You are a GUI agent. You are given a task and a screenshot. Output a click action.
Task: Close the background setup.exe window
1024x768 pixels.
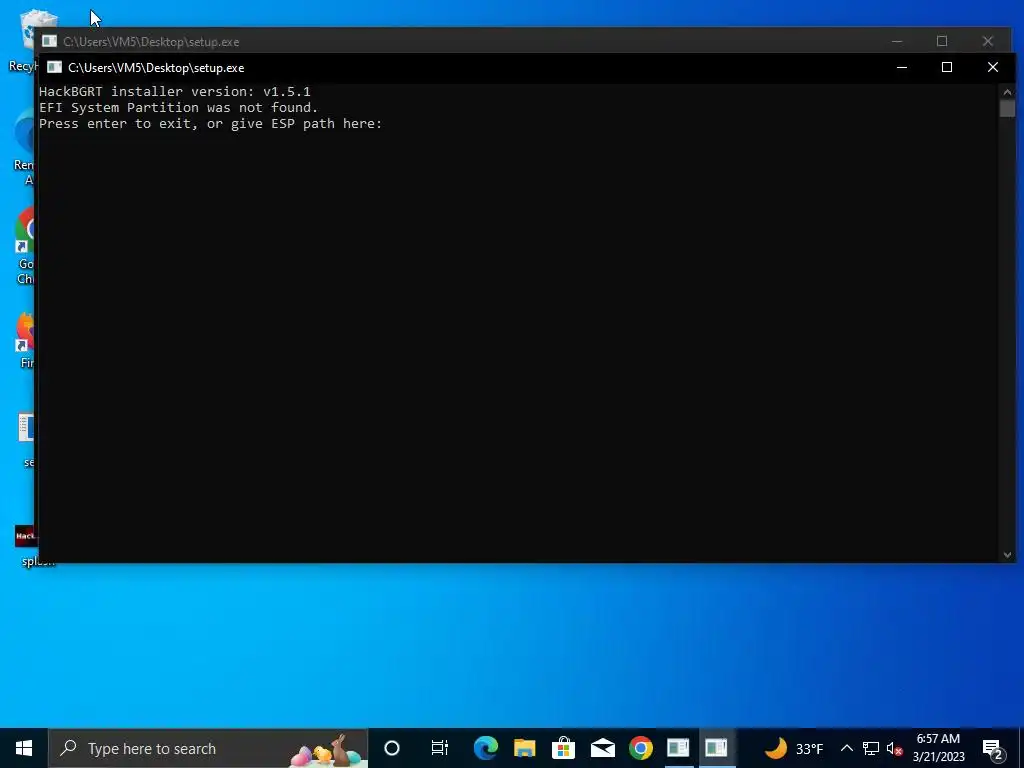(987, 41)
